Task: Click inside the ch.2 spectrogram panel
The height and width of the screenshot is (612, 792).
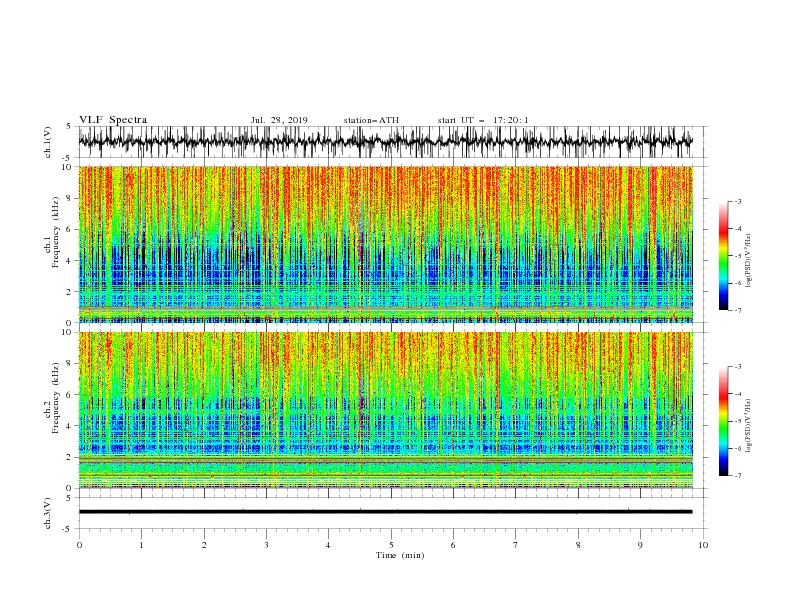Action: pyautogui.click(x=385, y=410)
